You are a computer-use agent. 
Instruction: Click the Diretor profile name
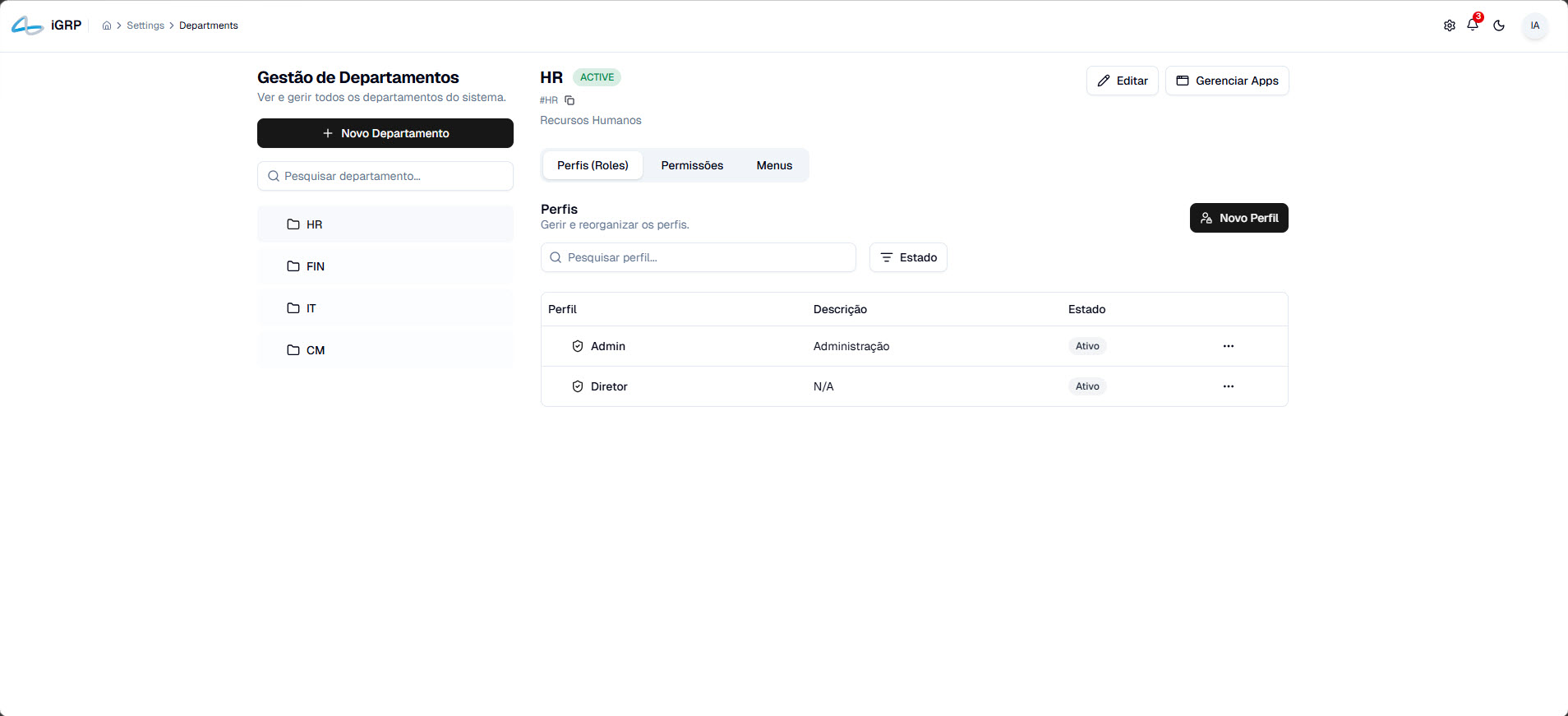click(x=609, y=386)
